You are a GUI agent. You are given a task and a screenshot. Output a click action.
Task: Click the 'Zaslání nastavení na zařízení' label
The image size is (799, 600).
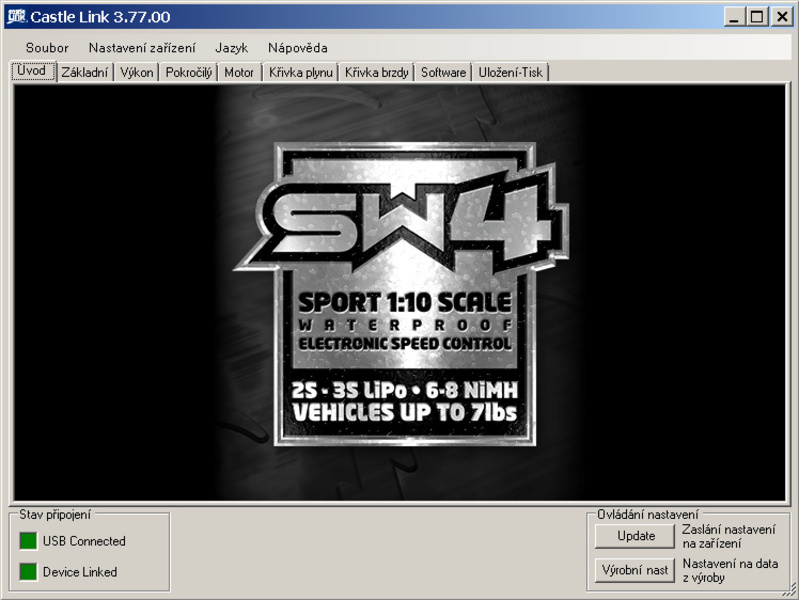(729, 536)
